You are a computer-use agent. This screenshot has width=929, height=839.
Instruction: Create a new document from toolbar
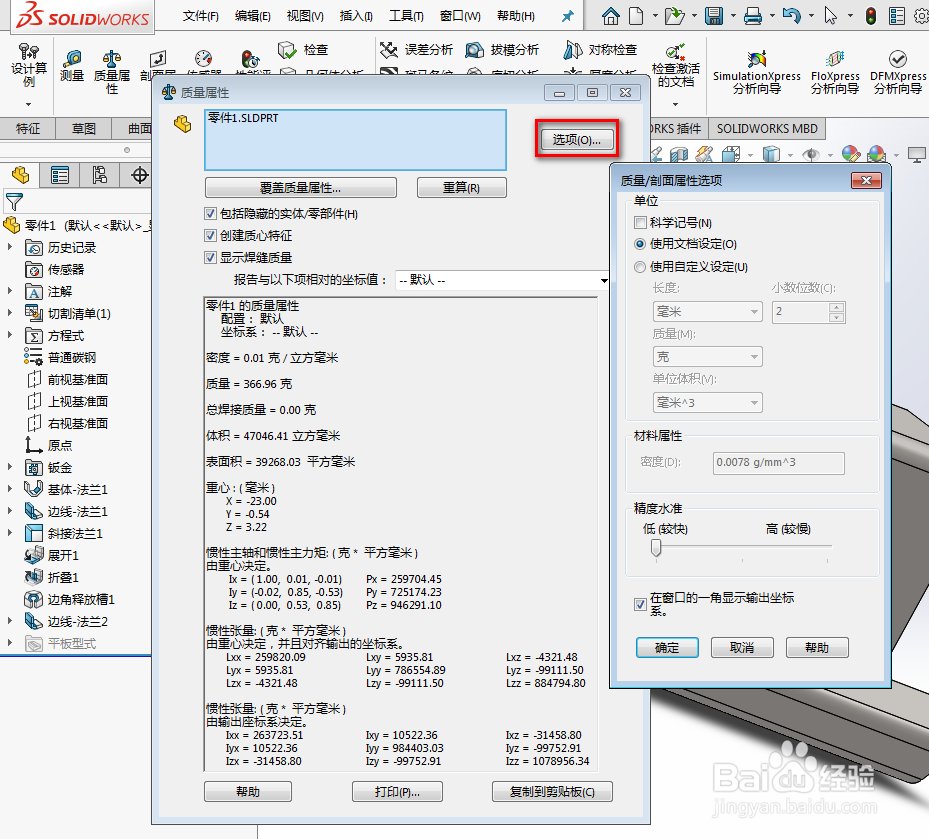tap(636, 15)
